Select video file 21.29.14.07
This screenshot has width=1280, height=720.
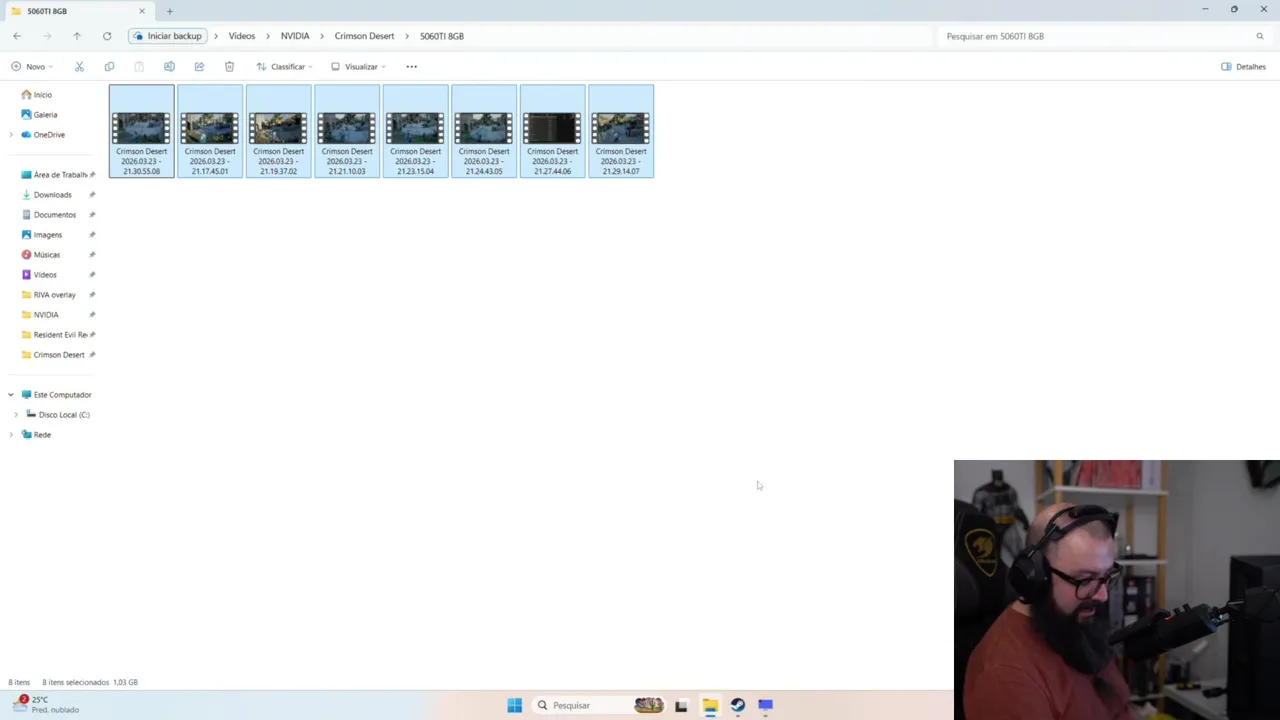[x=621, y=131]
